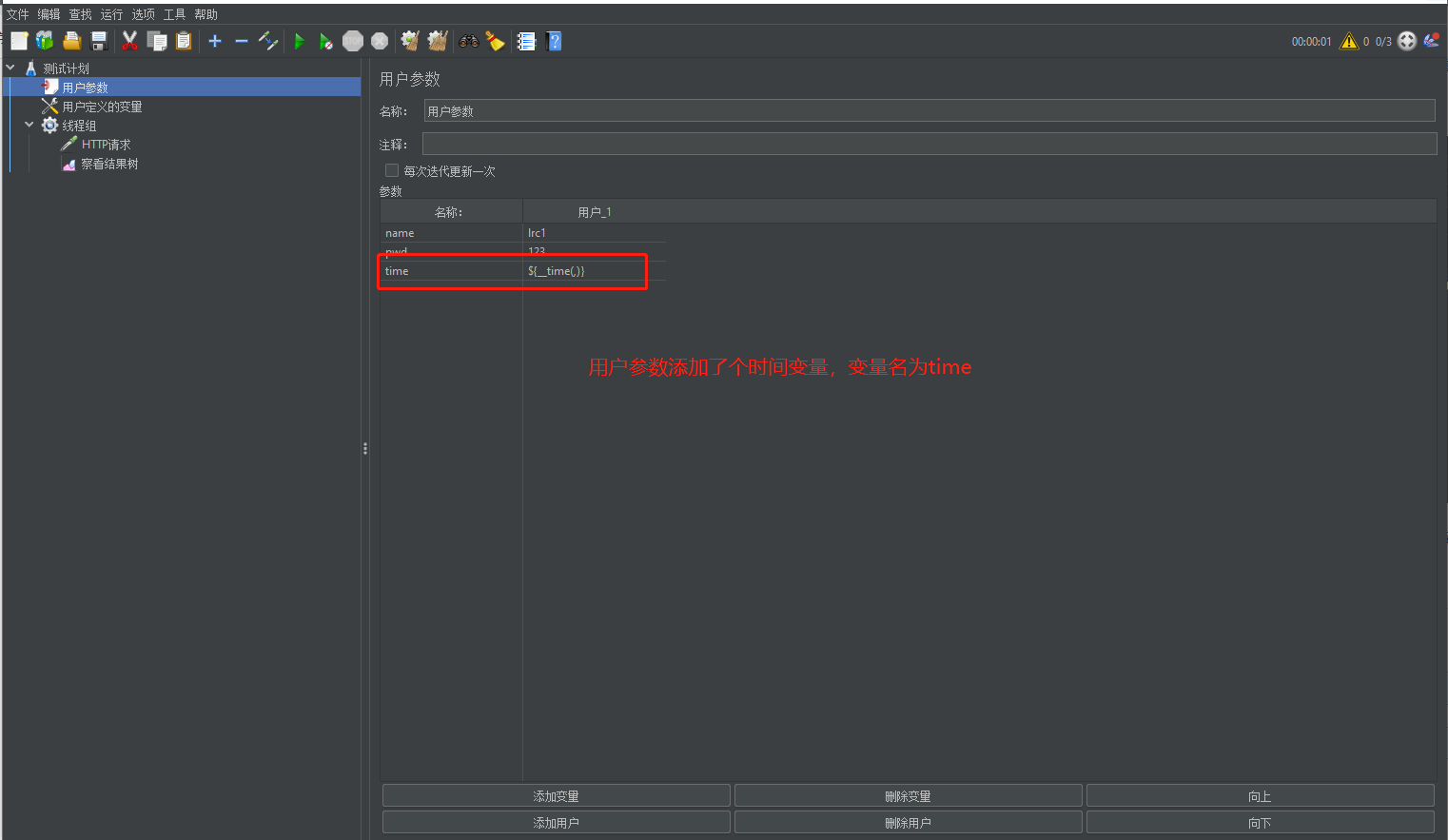Select the '${__time(,)}' value cell

595,271
